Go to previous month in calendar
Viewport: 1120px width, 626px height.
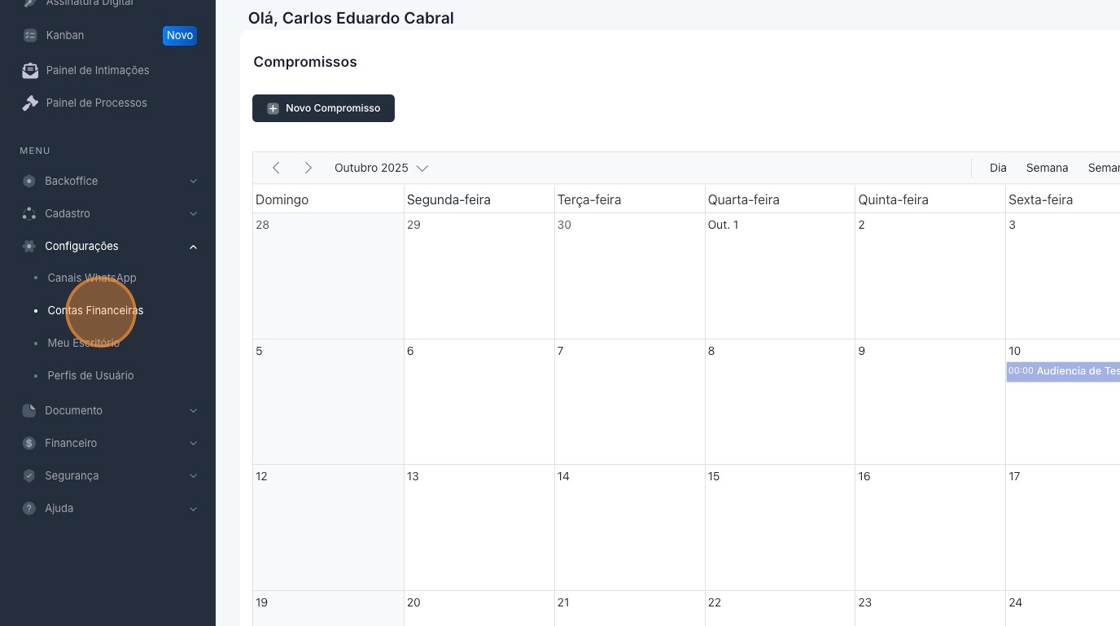click(276, 168)
